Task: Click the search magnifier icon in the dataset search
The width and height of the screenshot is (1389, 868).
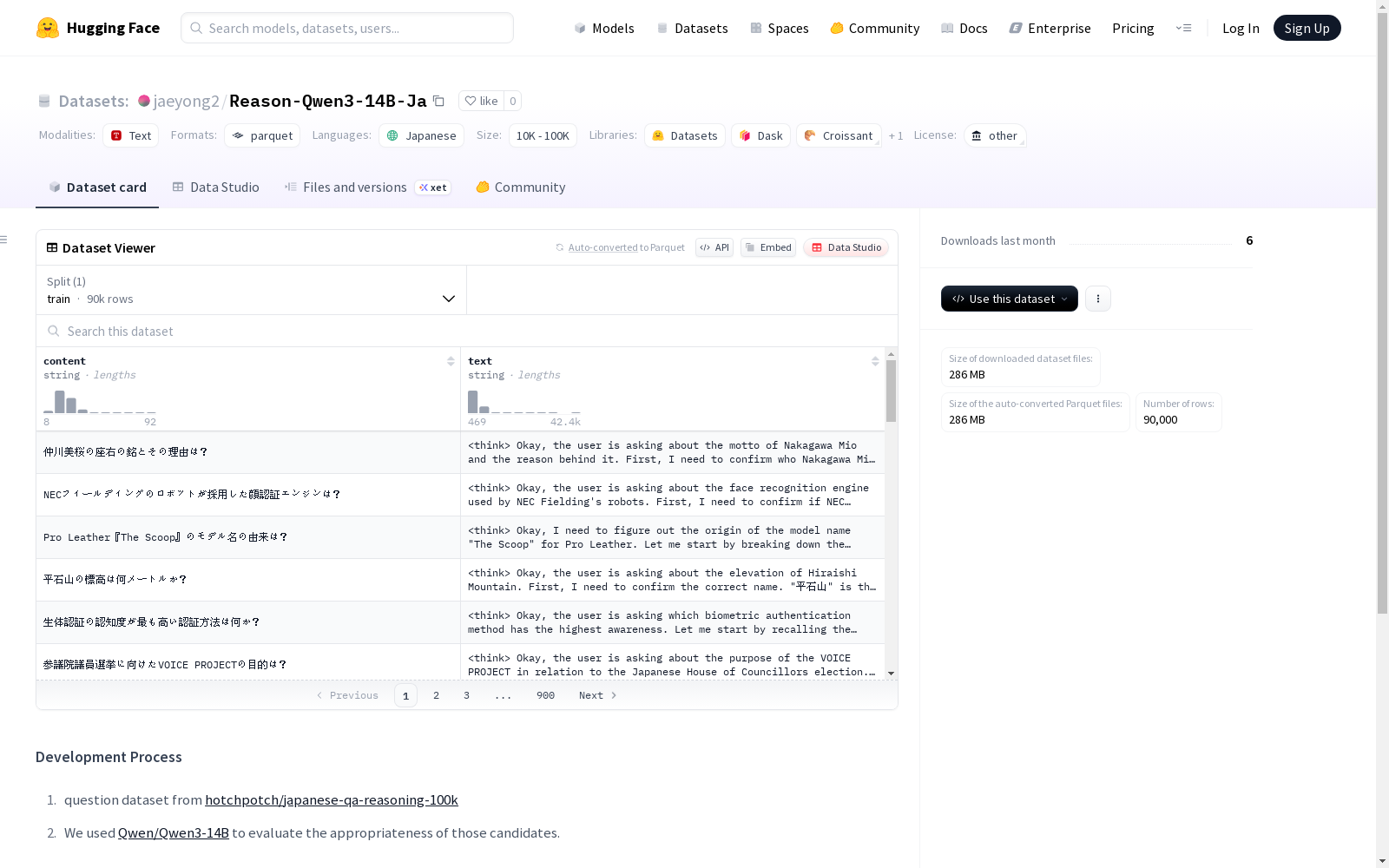Action: coord(54,331)
